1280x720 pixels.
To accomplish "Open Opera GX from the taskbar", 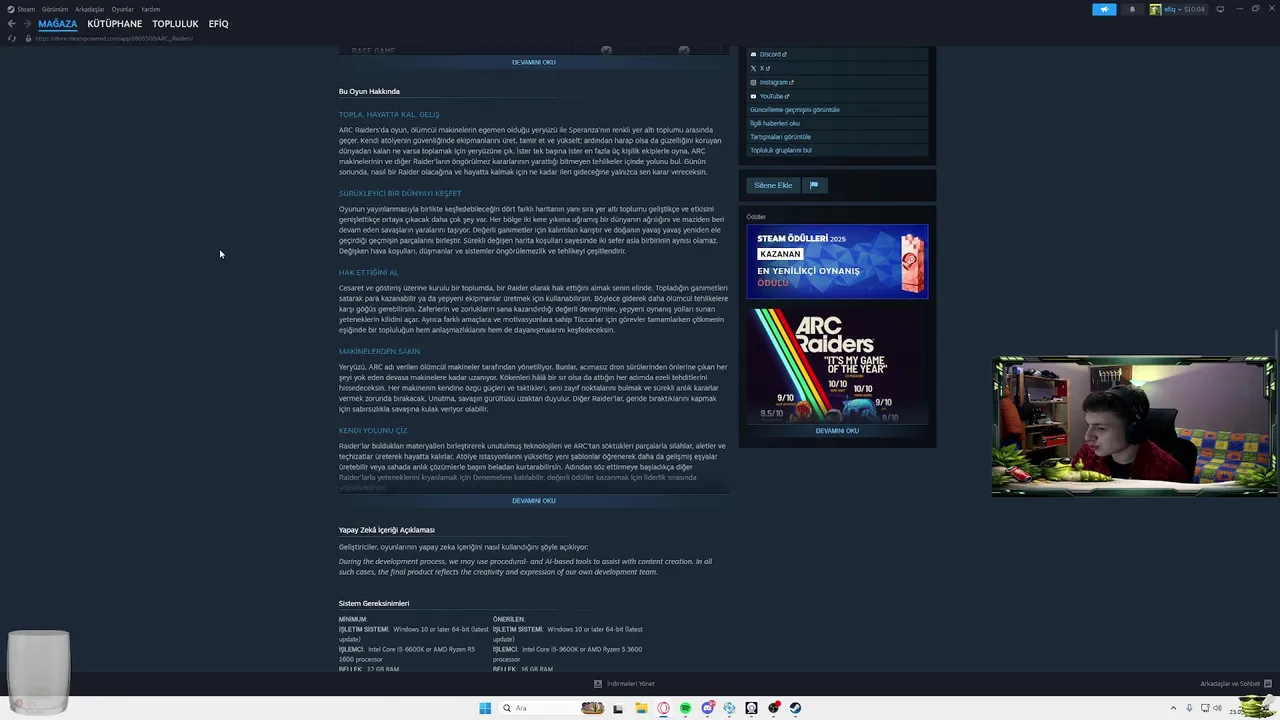I will pos(663,708).
